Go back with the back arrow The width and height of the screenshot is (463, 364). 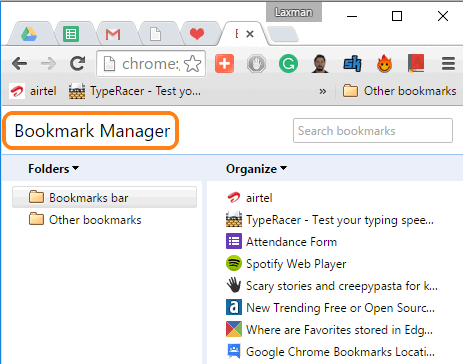[19, 64]
